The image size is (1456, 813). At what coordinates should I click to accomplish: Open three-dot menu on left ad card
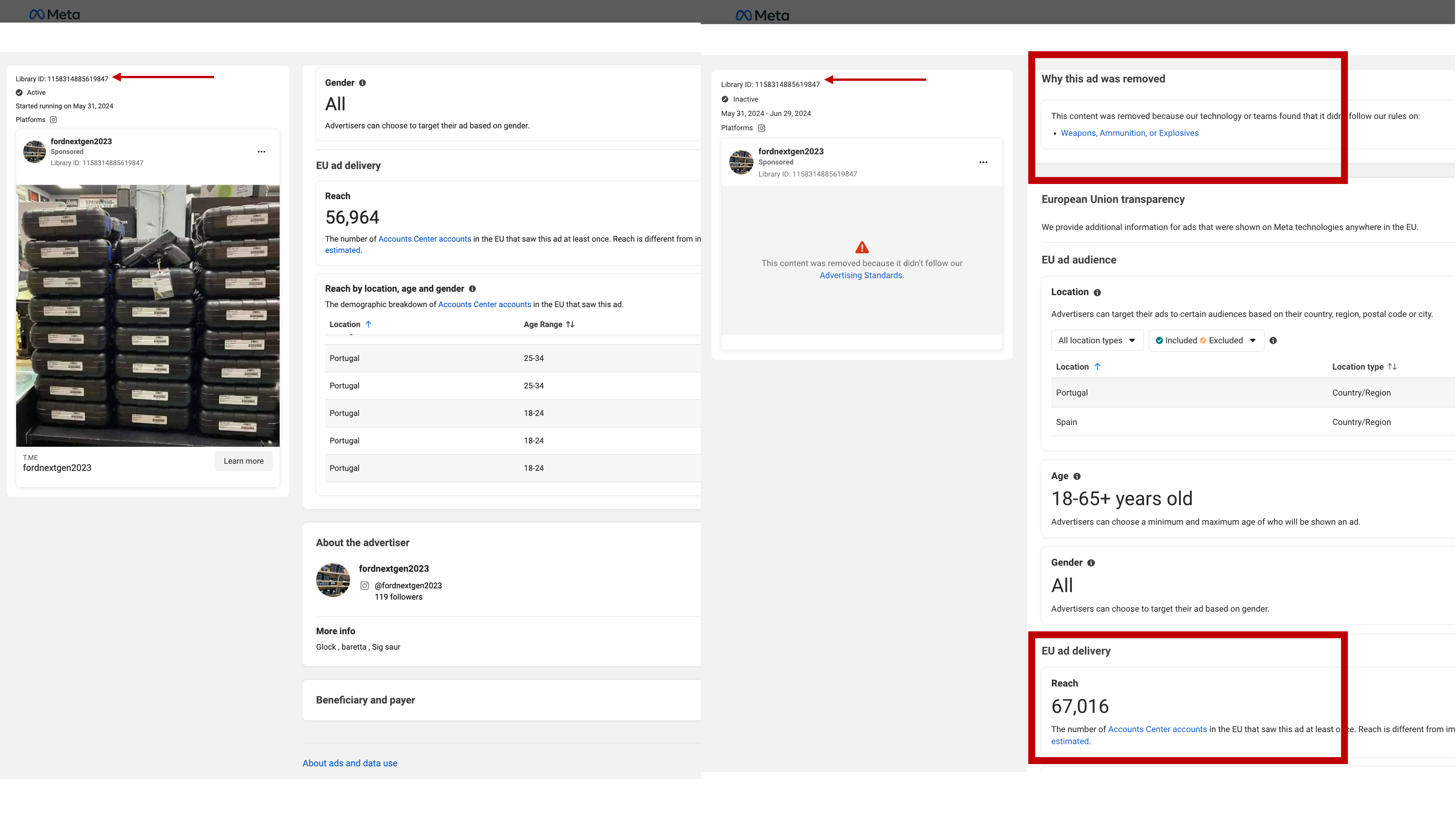(x=261, y=151)
